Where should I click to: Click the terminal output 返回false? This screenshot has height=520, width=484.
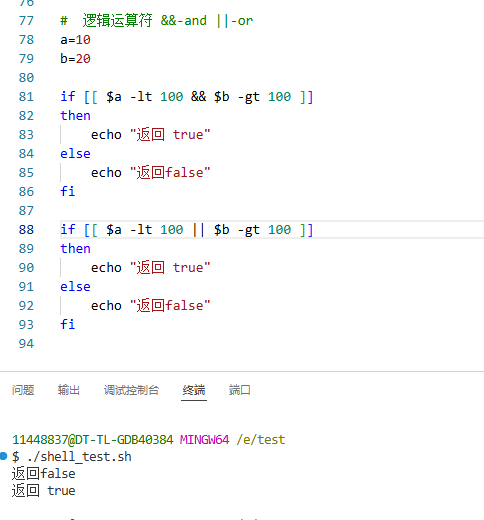[x=44, y=474]
